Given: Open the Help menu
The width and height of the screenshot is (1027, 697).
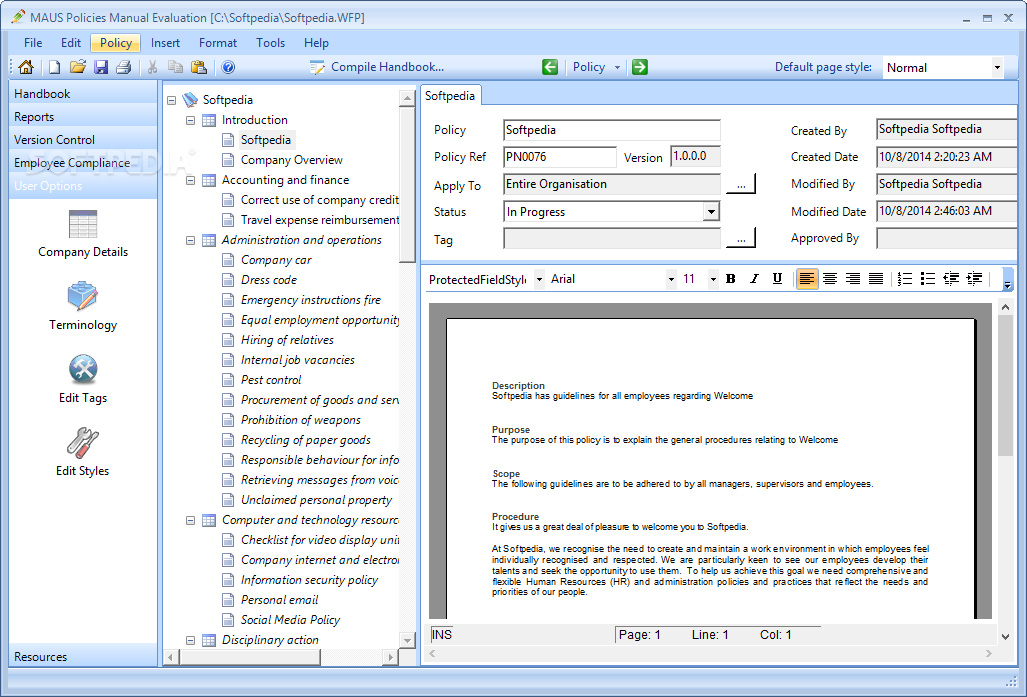Looking at the screenshot, I should (316, 43).
